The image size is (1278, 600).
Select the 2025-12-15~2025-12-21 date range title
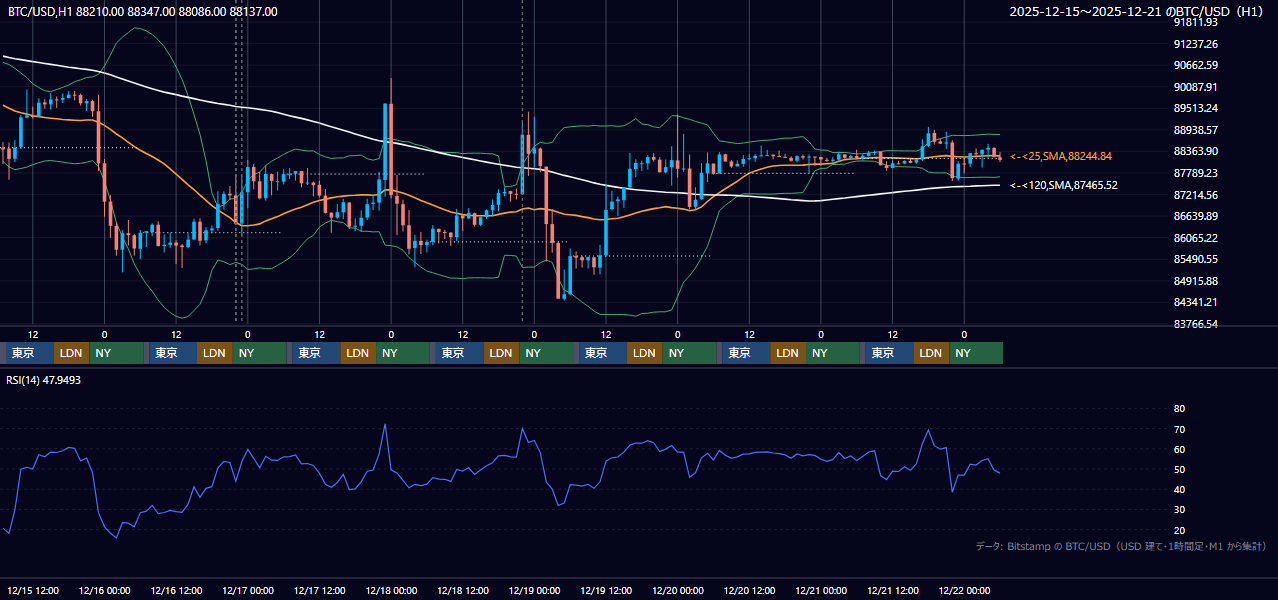click(1137, 12)
